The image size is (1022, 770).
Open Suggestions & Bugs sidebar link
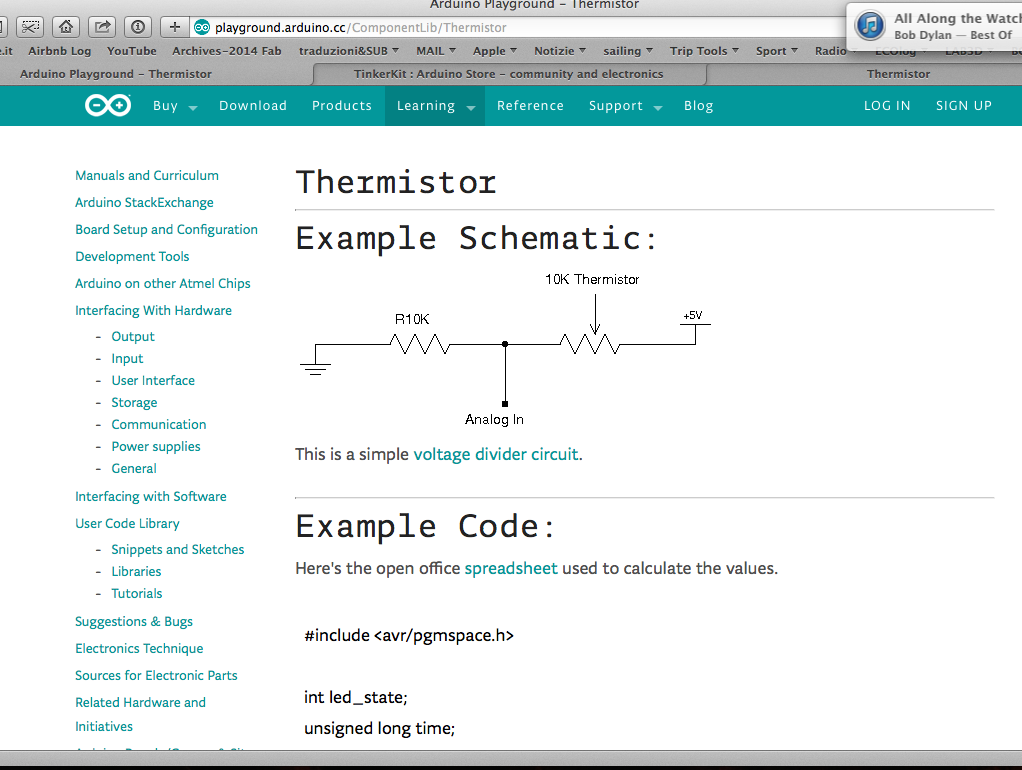pos(134,621)
